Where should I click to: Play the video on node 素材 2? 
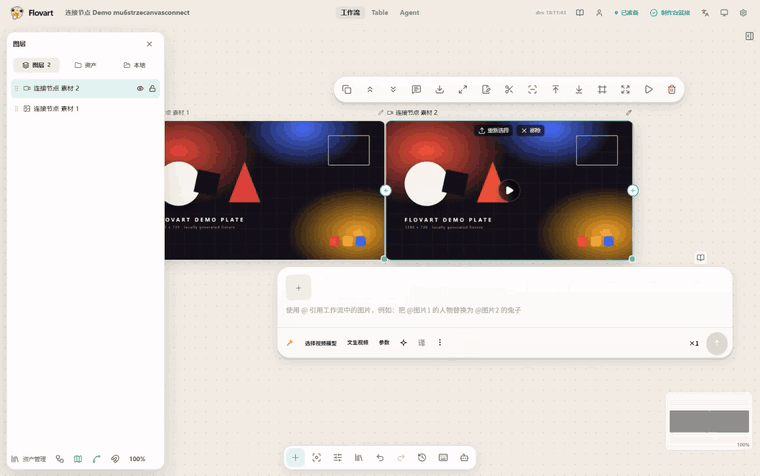coord(509,190)
